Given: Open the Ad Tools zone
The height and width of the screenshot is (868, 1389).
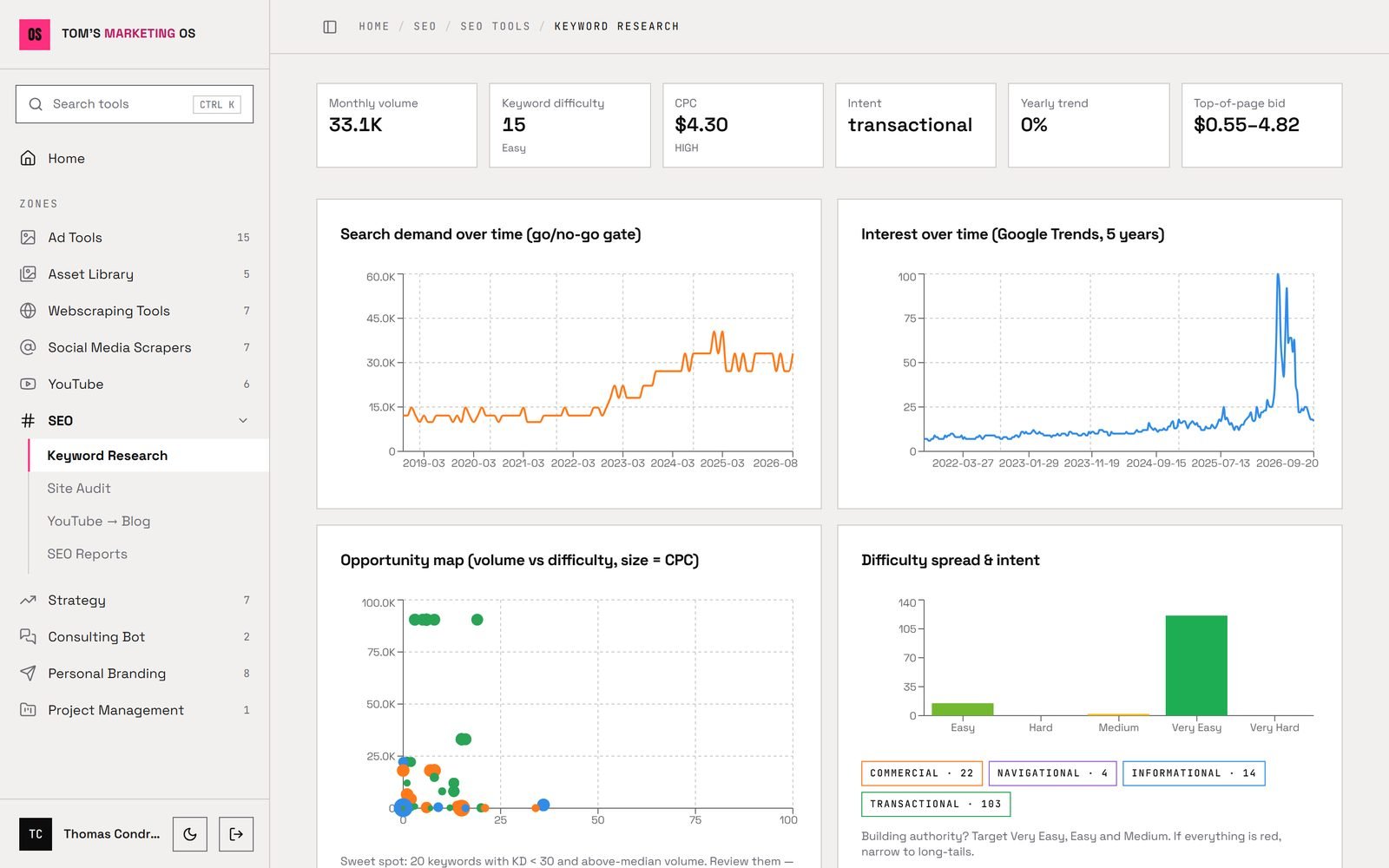Looking at the screenshot, I should (x=135, y=237).
